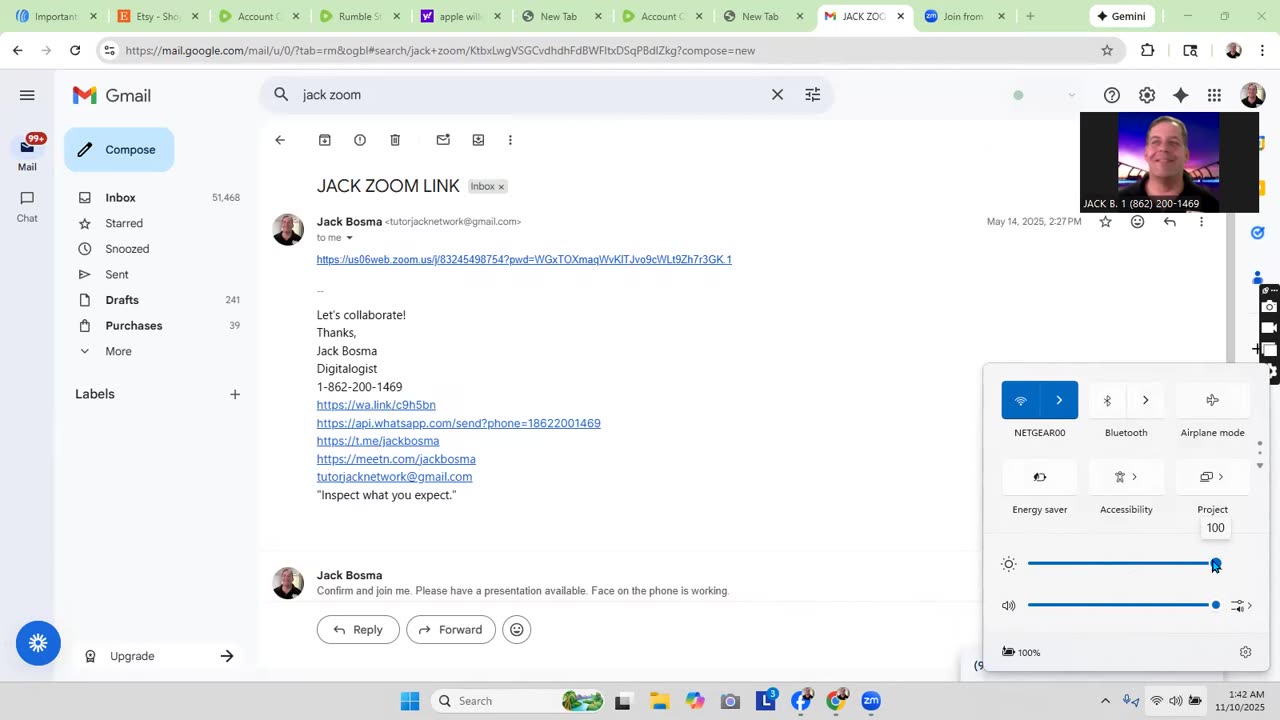Image resolution: width=1280 pixels, height=720 pixels.
Task: Reload the page in Chrome
Action: click(75, 50)
